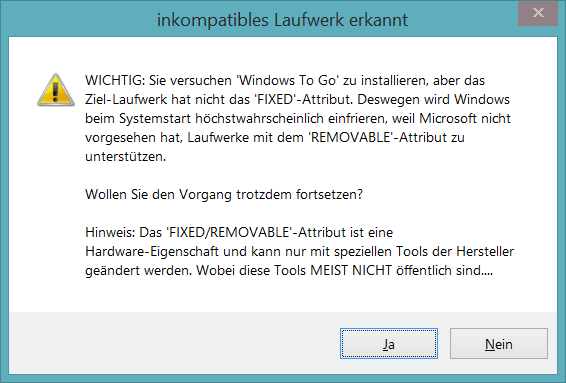Viewport: 566px width, 383px height.
Task: Click the word 'WICHTIG:' in the message
Action: (x=115, y=80)
